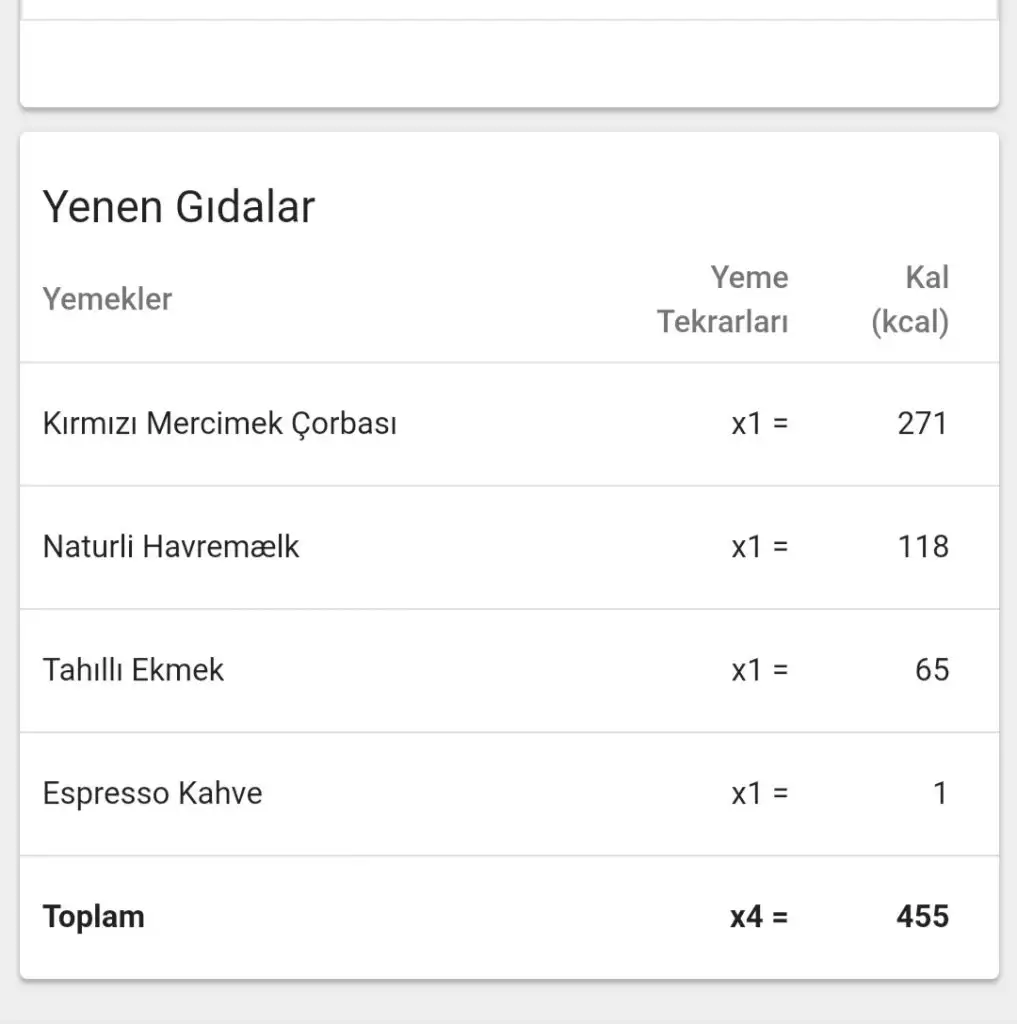Click the Yeme Tekrarları column header

click(x=723, y=299)
